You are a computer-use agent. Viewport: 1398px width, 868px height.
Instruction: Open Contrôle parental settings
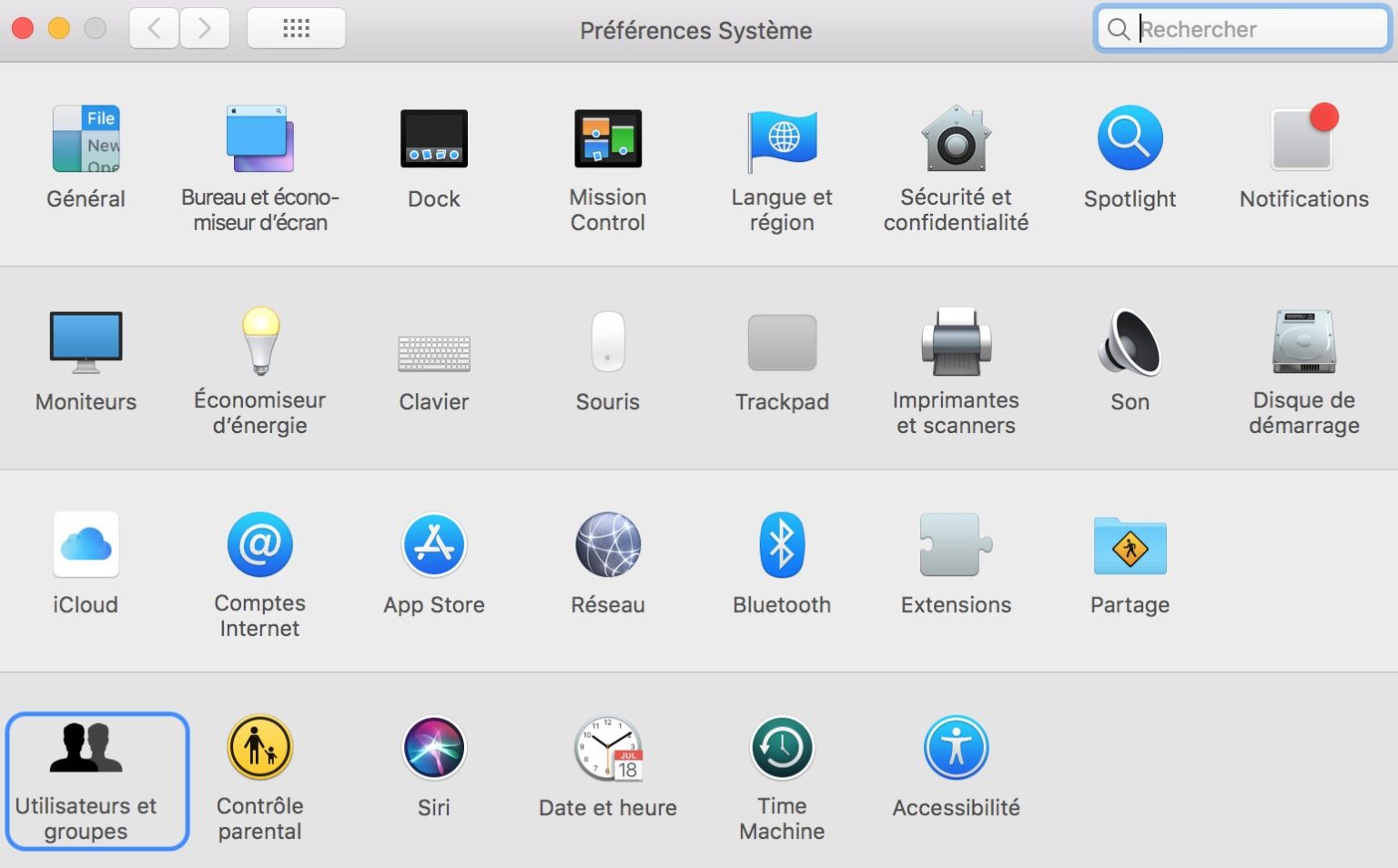[x=260, y=778]
